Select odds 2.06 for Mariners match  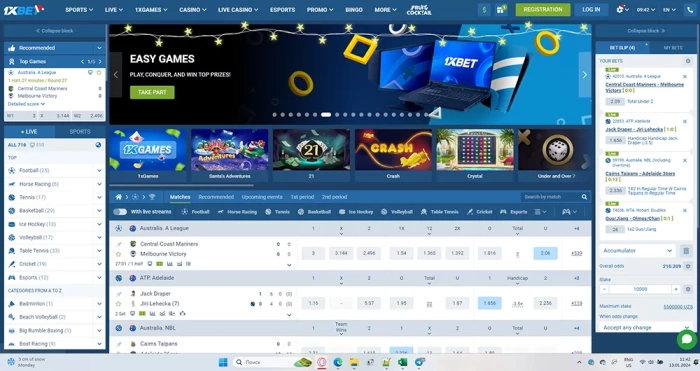[x=545, y=253]
